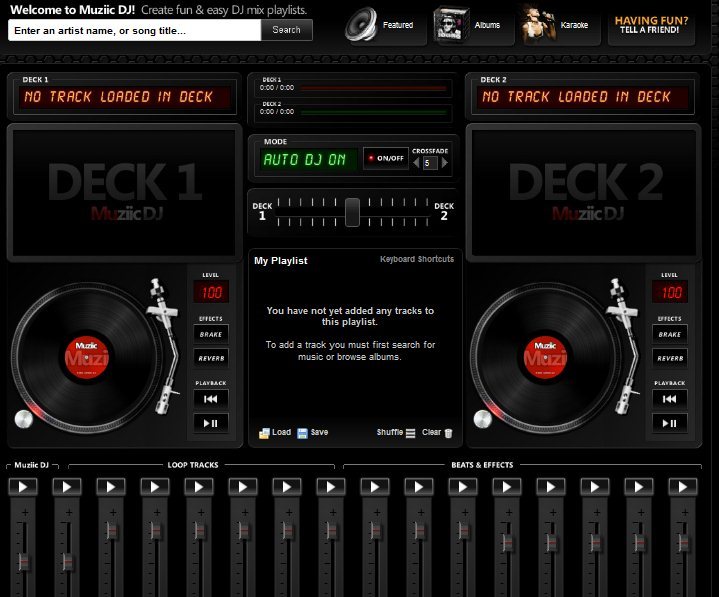
Task: Increase crossfade value with right arrow
Action: point(445,163)
